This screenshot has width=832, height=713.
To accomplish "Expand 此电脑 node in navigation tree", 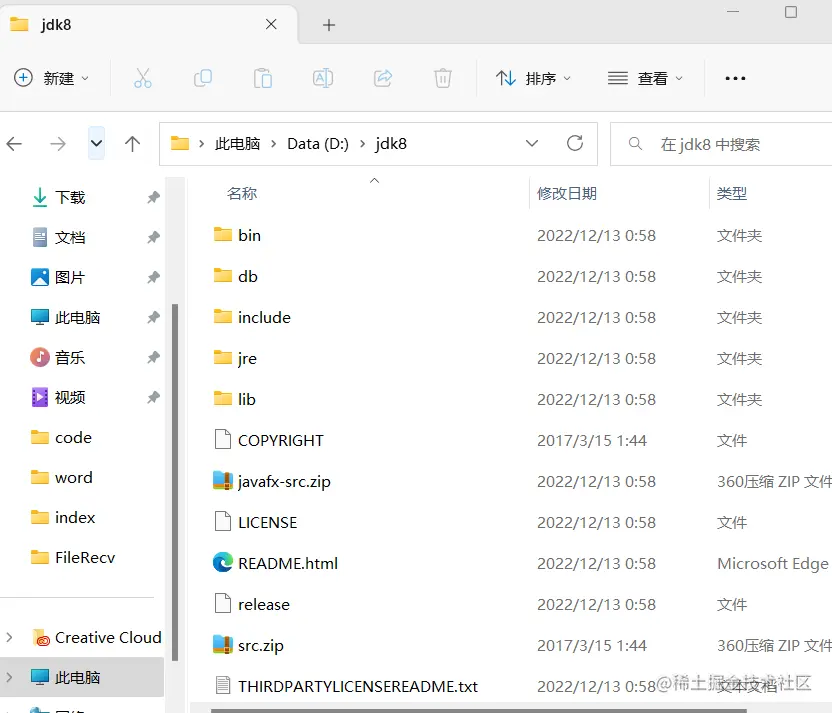I will (9, 677).
